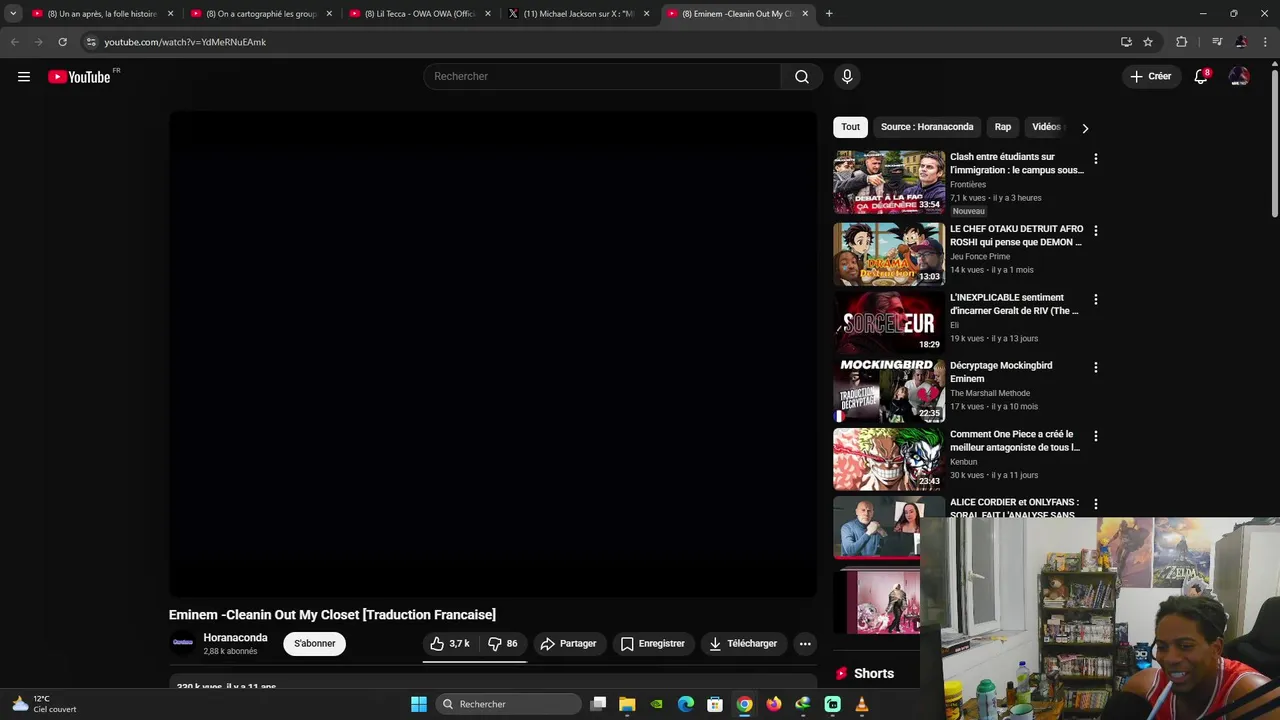Viewport: 1280px width, 720px height.
Task: Select the 'Tout' filter chip
Action: click(851, 127)
